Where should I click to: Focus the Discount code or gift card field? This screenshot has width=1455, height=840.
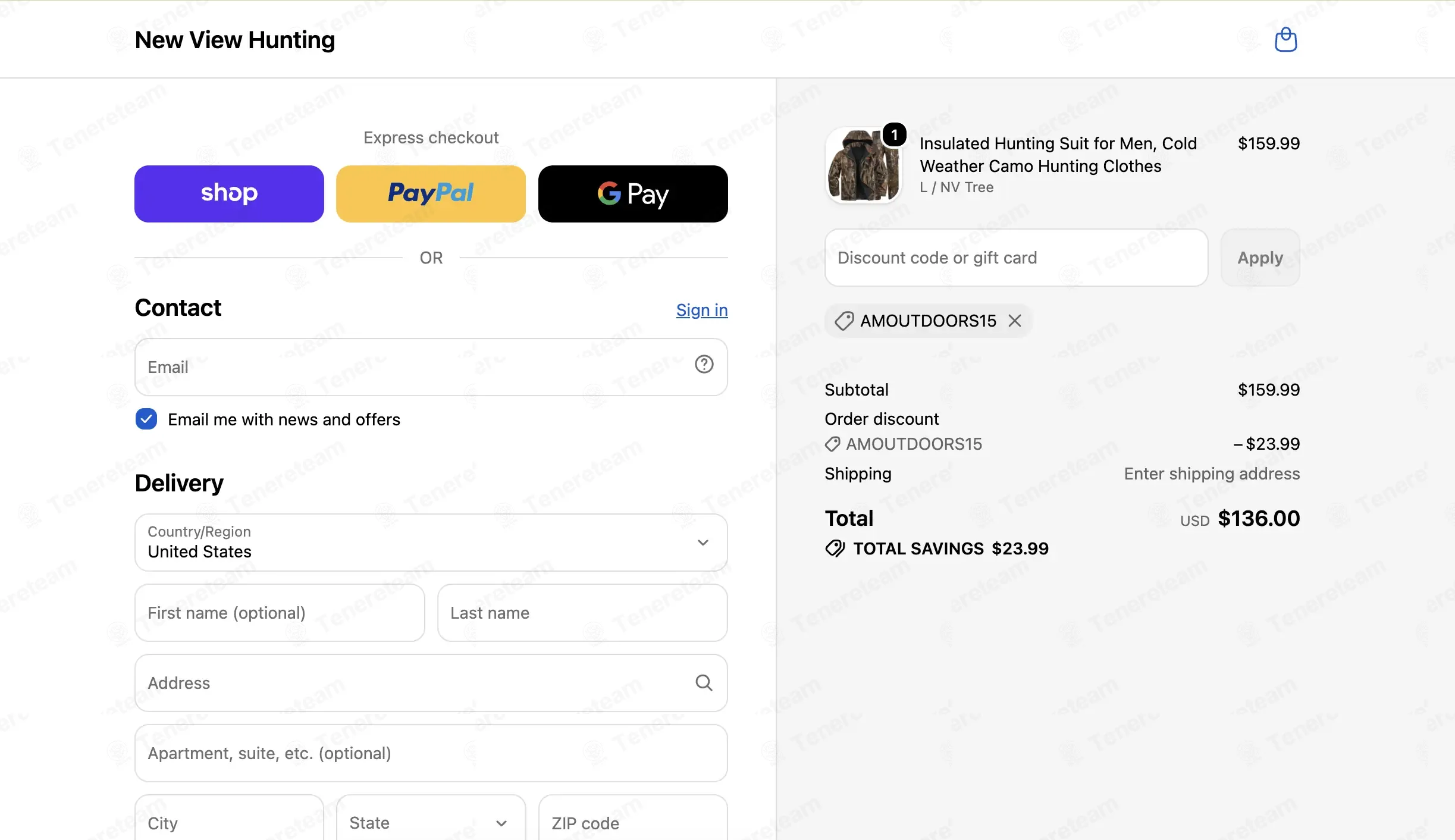click(1016, 258)
